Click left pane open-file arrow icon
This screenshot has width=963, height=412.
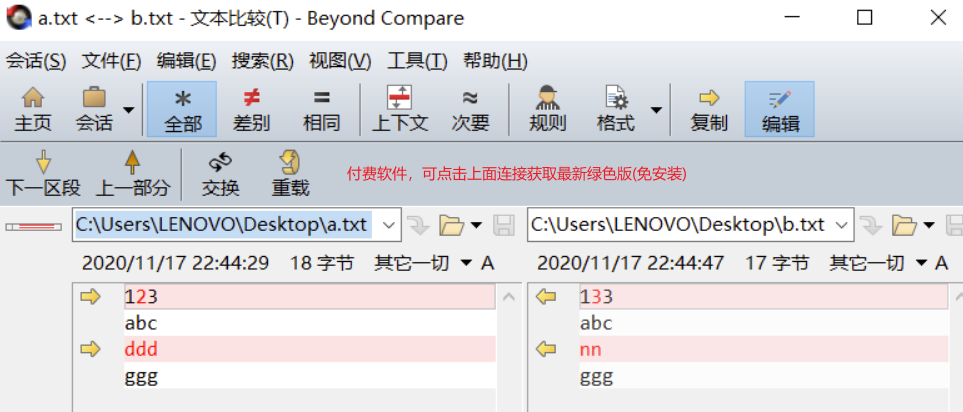click(x=419, y=225)
